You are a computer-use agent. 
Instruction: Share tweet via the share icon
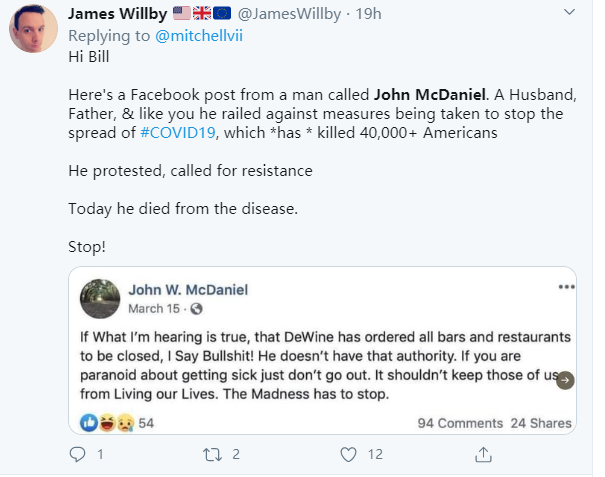click(483, 454)
